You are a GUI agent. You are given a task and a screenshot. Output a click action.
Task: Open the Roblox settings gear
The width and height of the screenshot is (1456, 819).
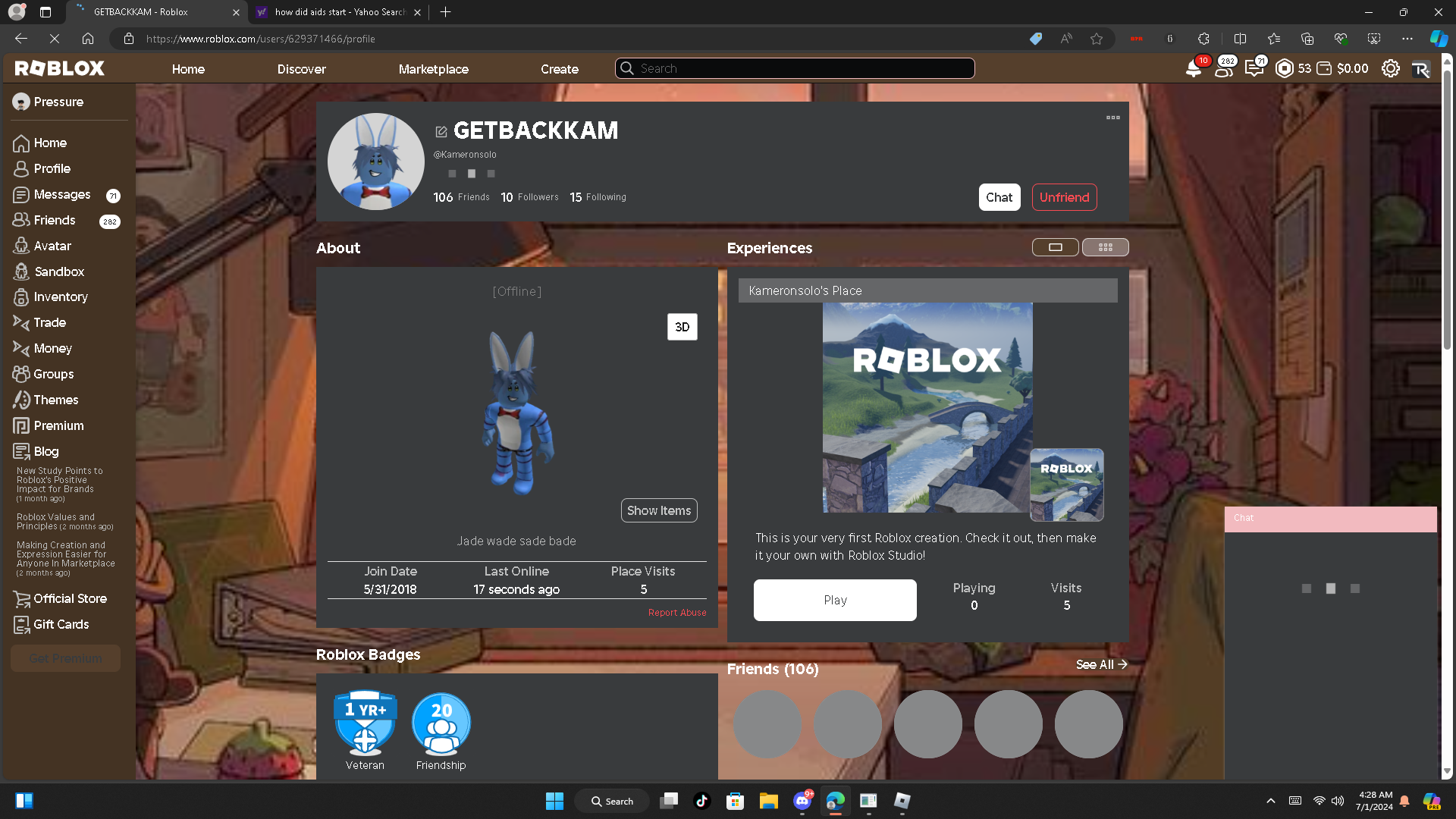tap(1391, 69)
